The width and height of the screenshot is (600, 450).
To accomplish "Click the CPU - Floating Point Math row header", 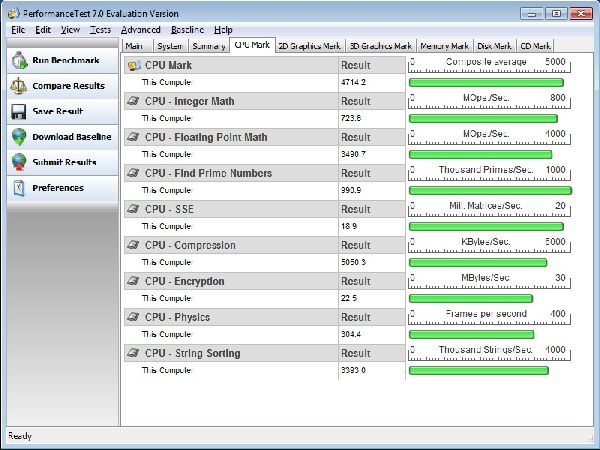I will point(207,137).
